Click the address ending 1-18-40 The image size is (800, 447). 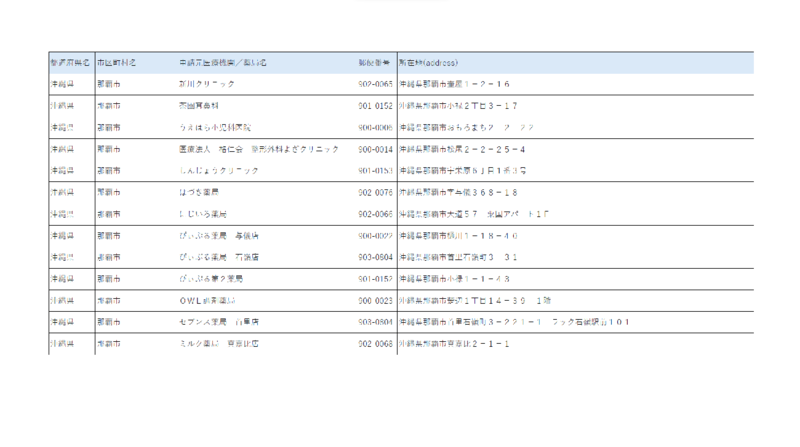click(x=458, y=235)
